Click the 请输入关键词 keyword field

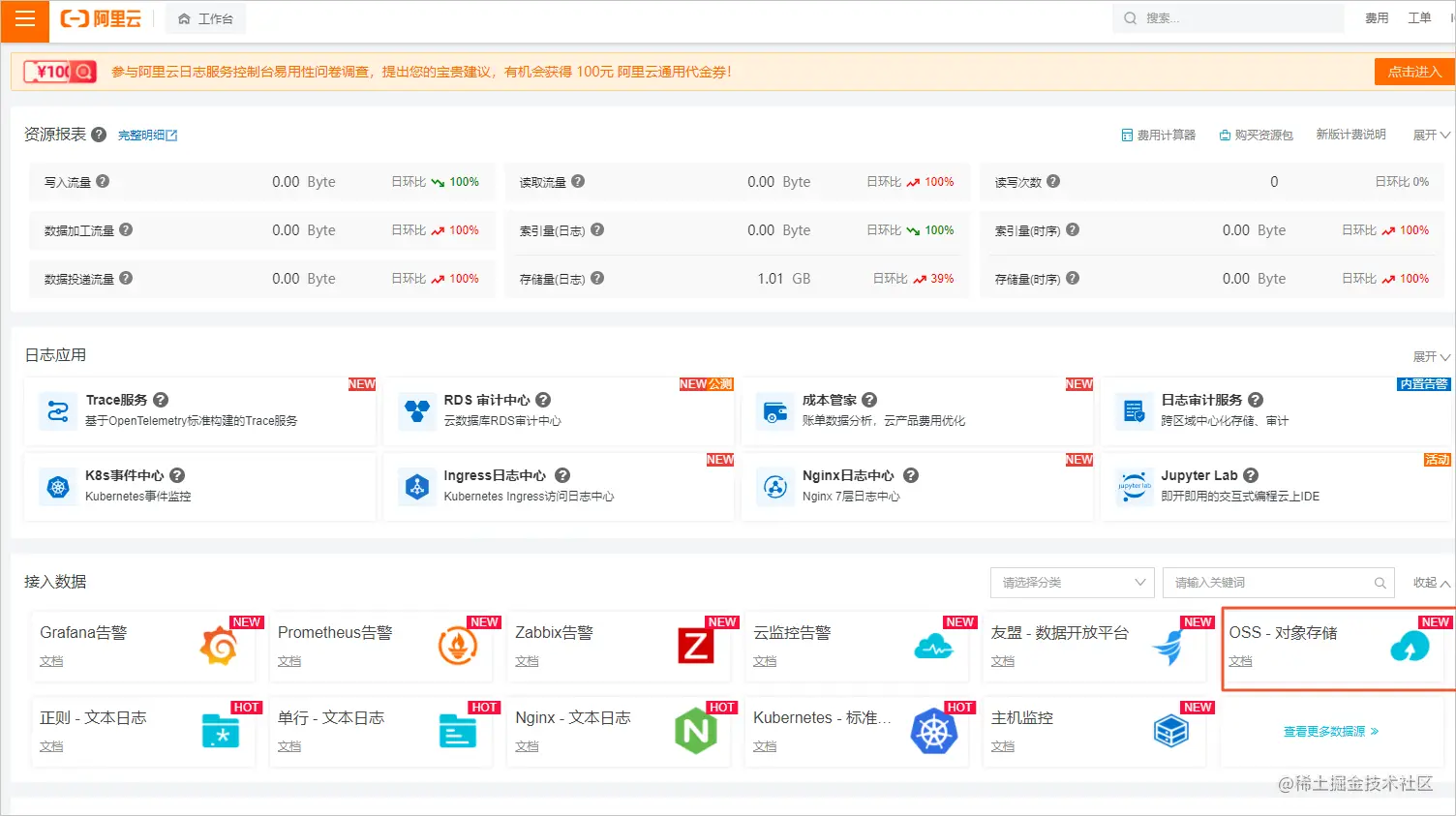1279,583
